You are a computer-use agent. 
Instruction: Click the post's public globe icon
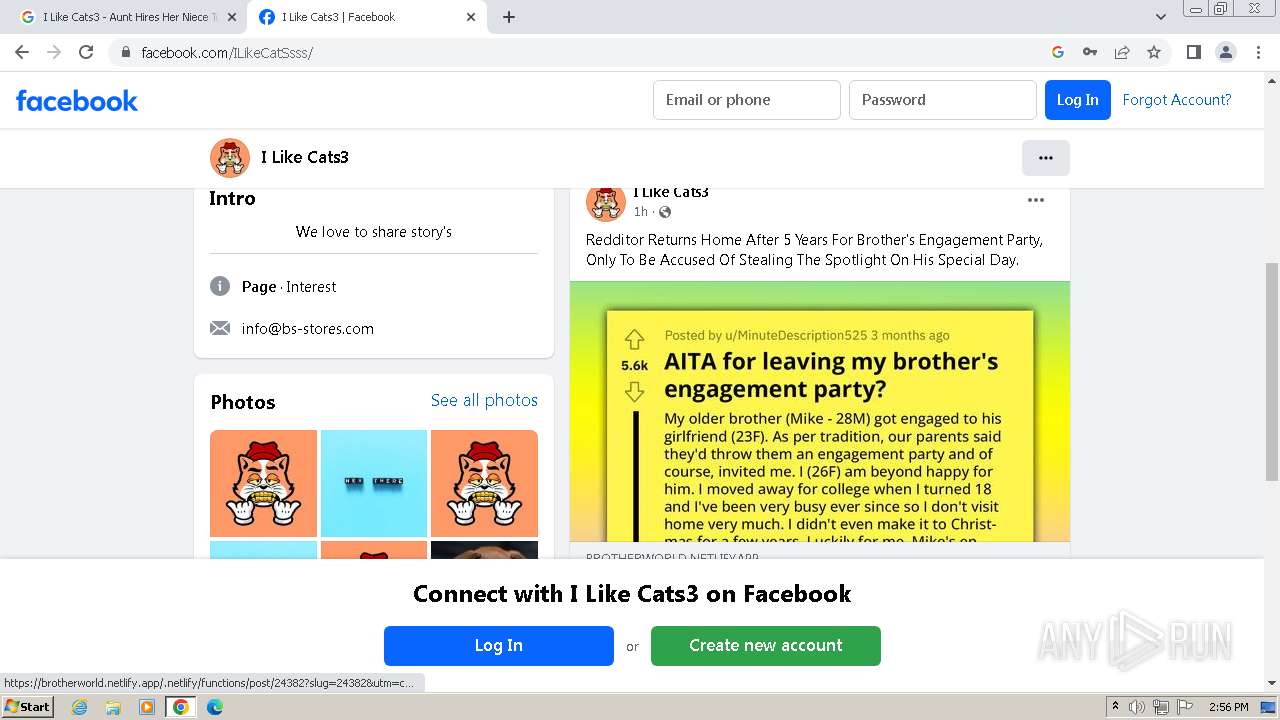click(665, 212)
